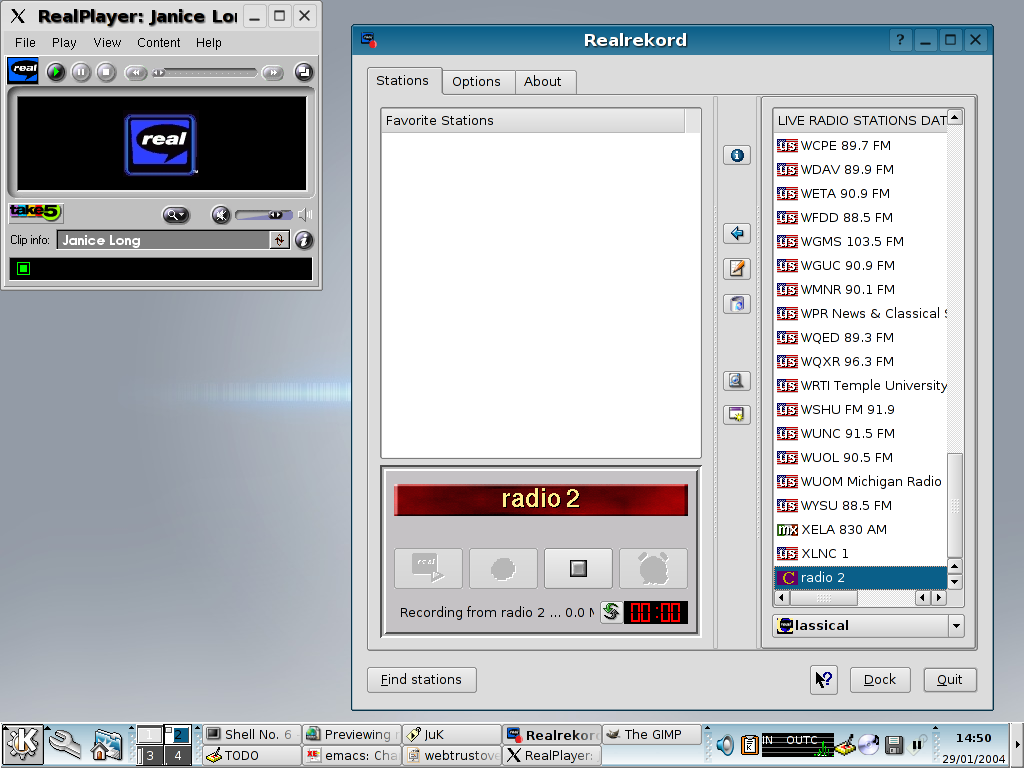Toggle the RealPlayer mute button
This screenshot has height=768, width=1024.
[221, 215]
